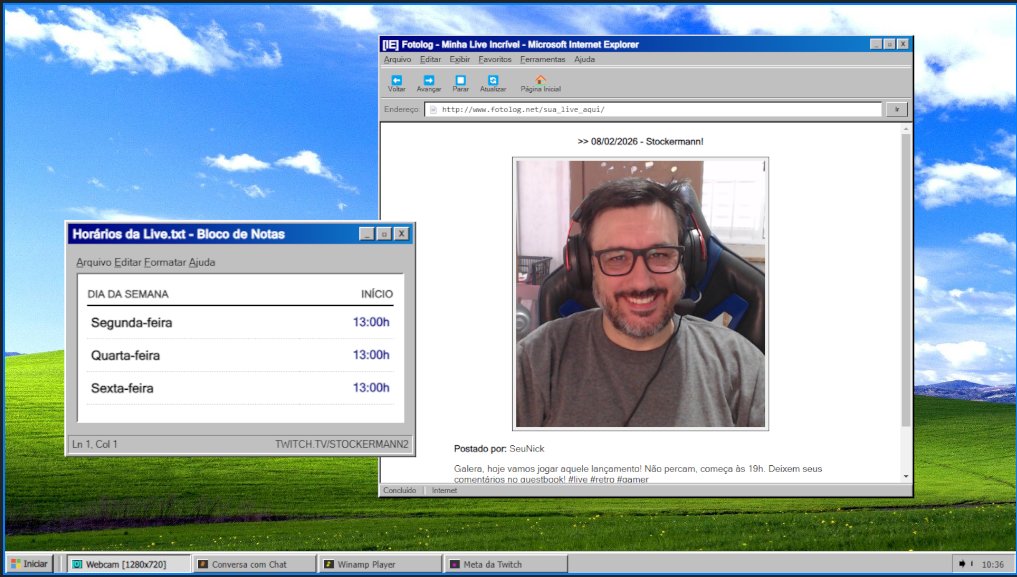Viewport: 1017px width, 577px height.
Task: Click the webcam icon on the taskbar
Action: coord(77,564)
